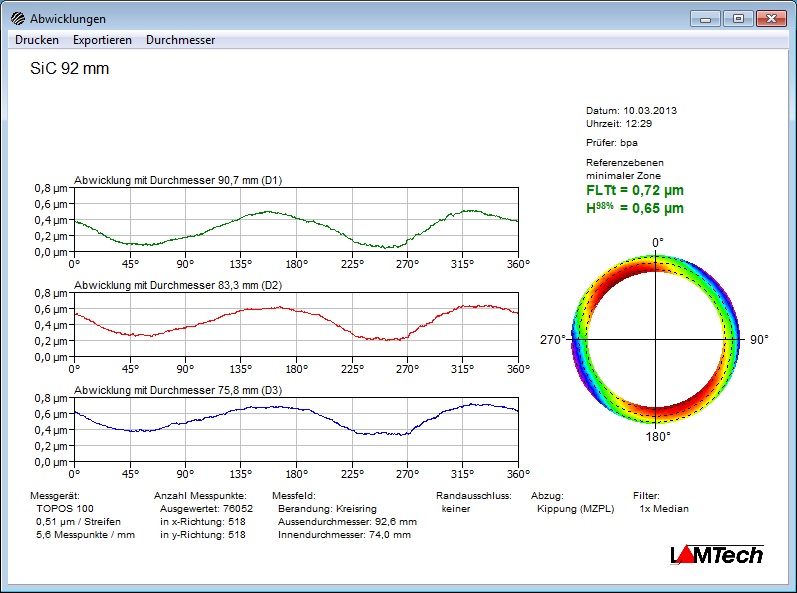Click the 1x Median filter text
The width and height of the screenshot is (797, 593).
(x=664, y=508)
